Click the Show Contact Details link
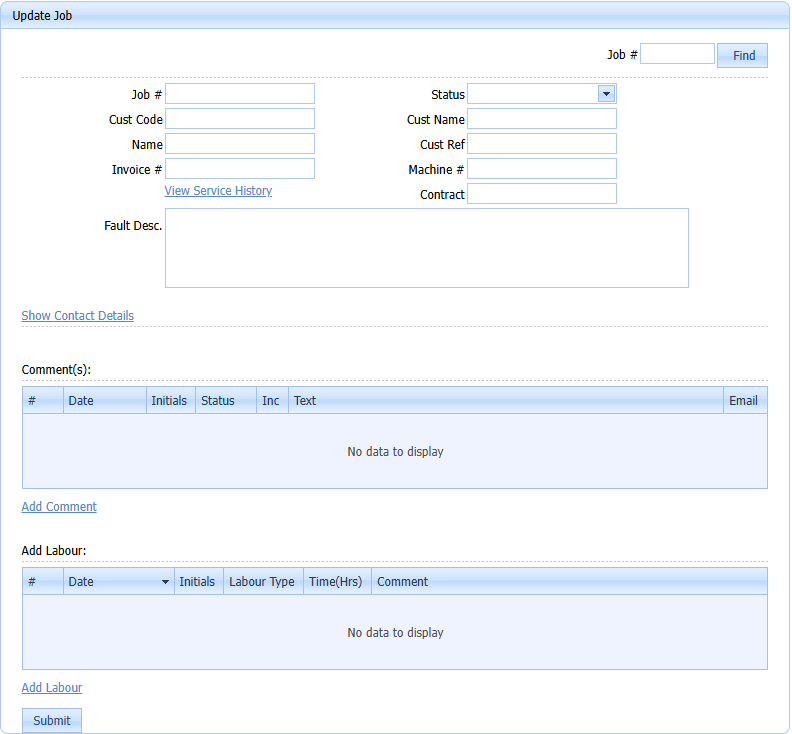This screenshot has width=792, height=734. (78, 316)
